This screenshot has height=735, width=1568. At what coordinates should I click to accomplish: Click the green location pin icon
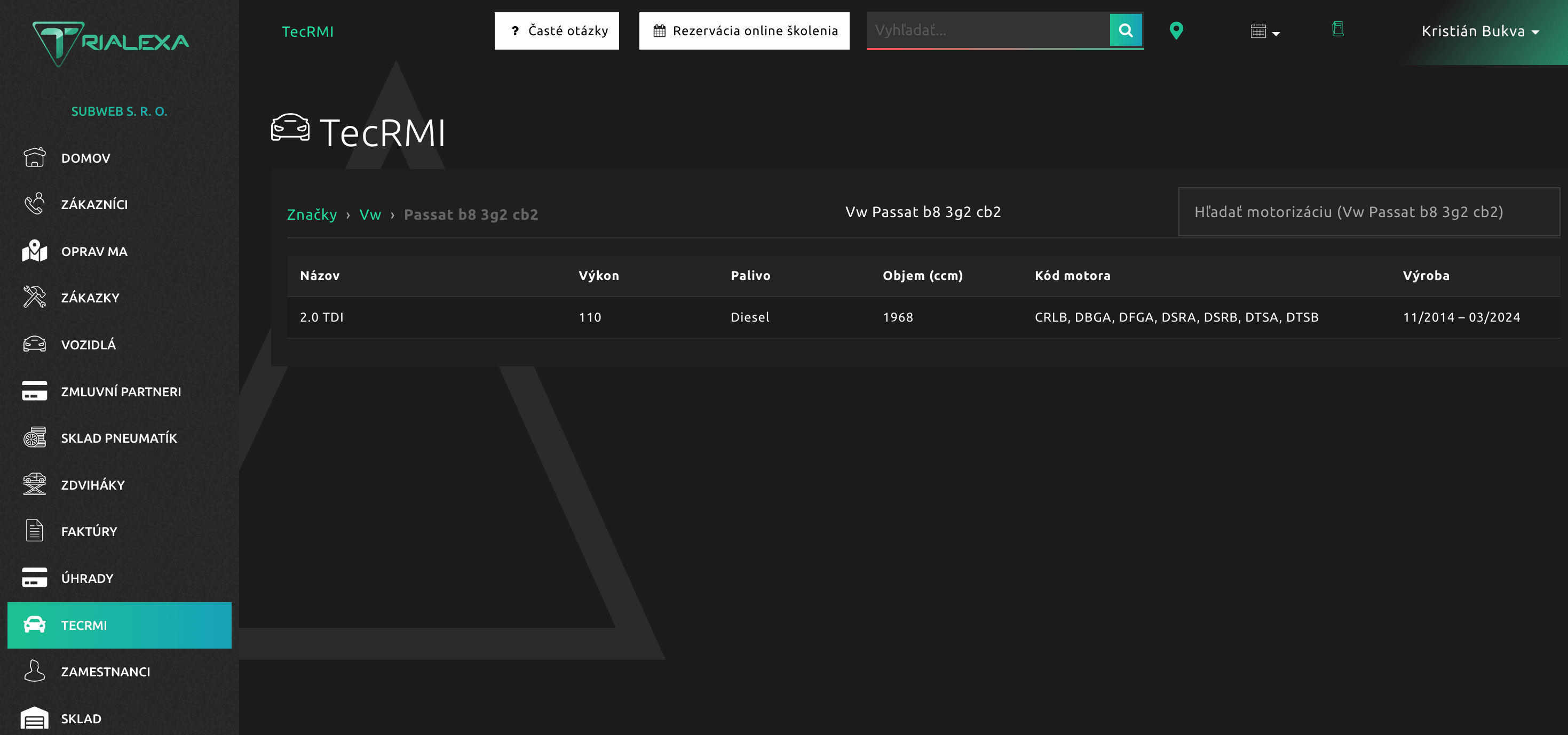pos(1176,30)
